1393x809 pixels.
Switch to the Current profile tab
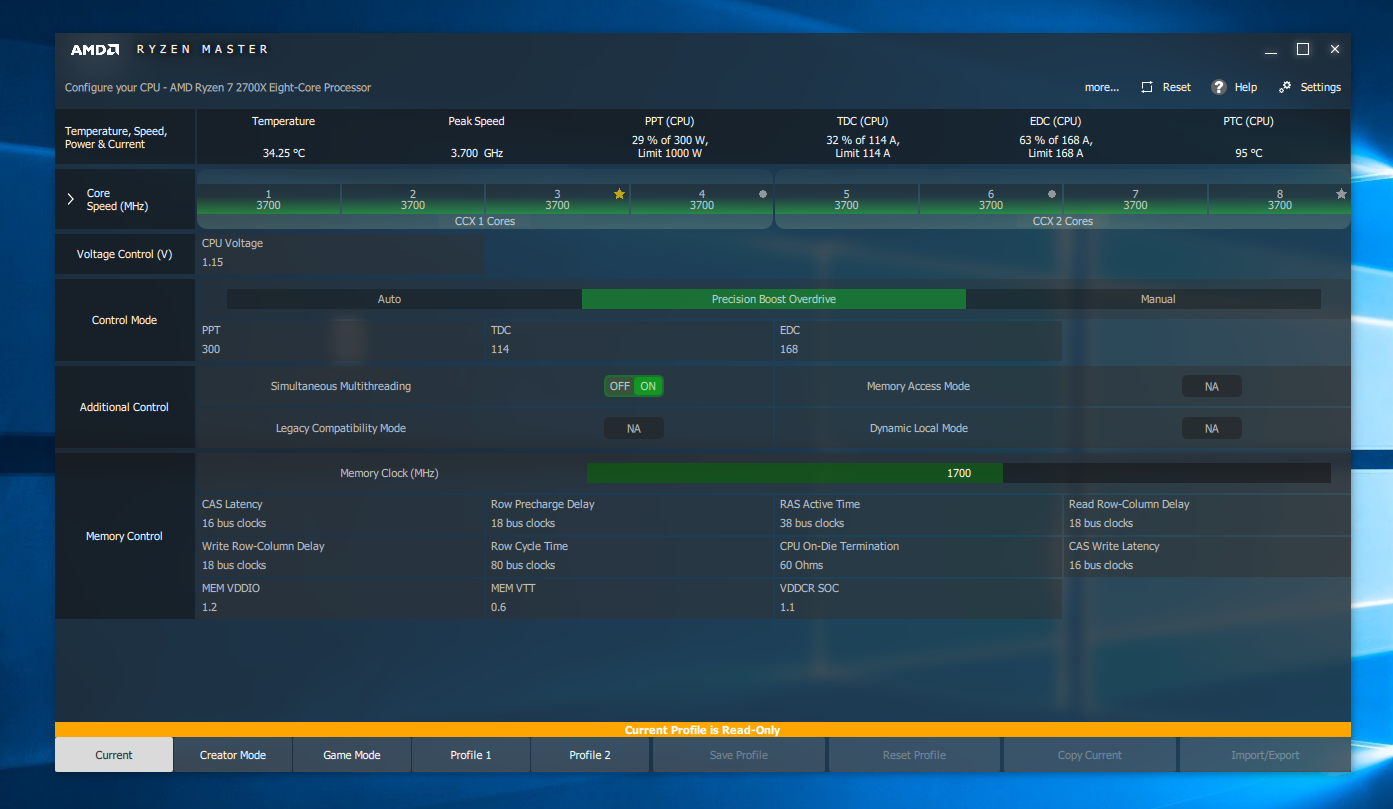[x=114, y=755]
